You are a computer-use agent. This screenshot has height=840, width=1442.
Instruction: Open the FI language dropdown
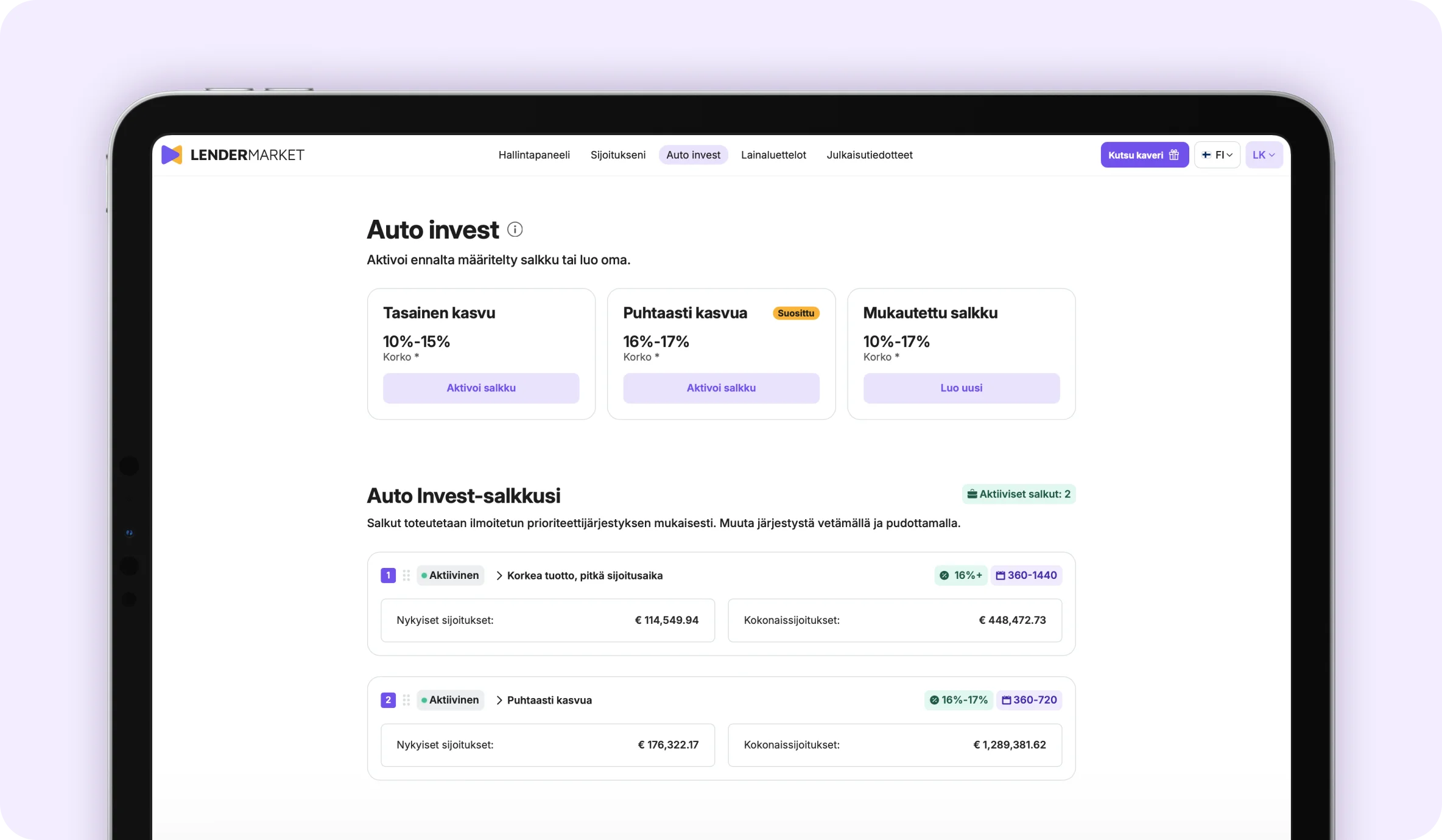click(1217, 155)
